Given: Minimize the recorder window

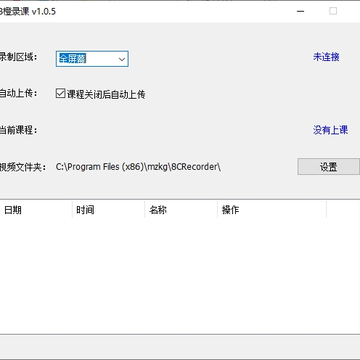Looking at the screenshot, I should pos(300,11).
